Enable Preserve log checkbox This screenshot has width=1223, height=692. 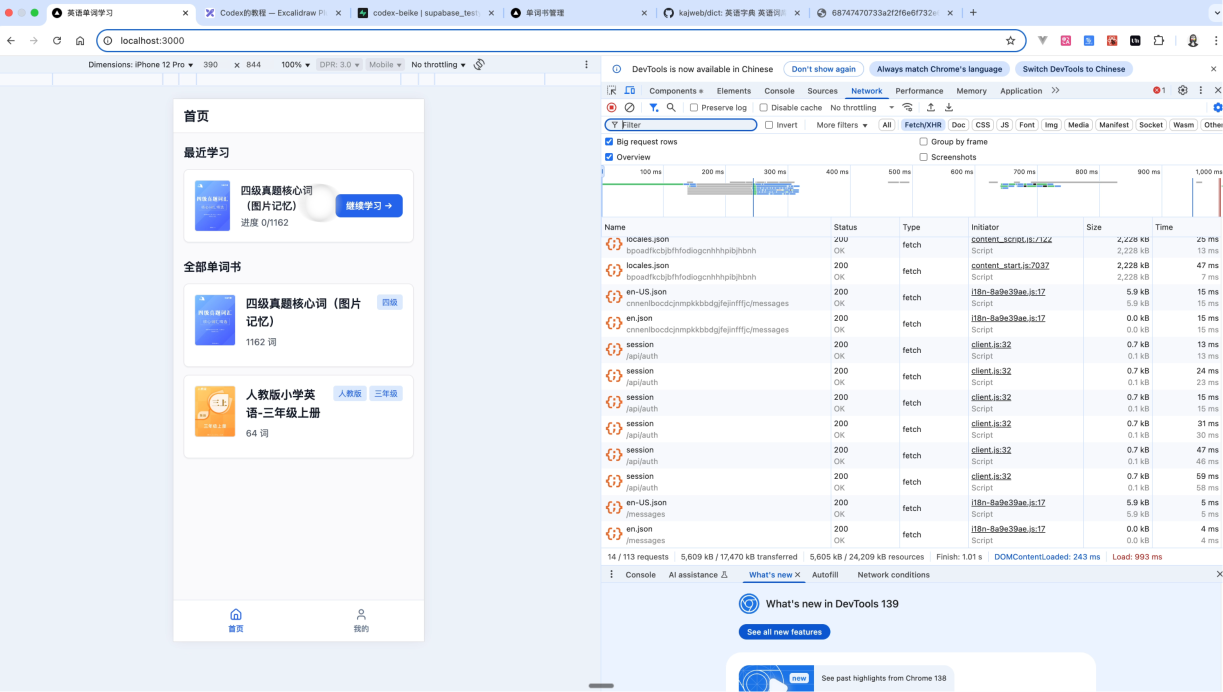coord(694,108)
